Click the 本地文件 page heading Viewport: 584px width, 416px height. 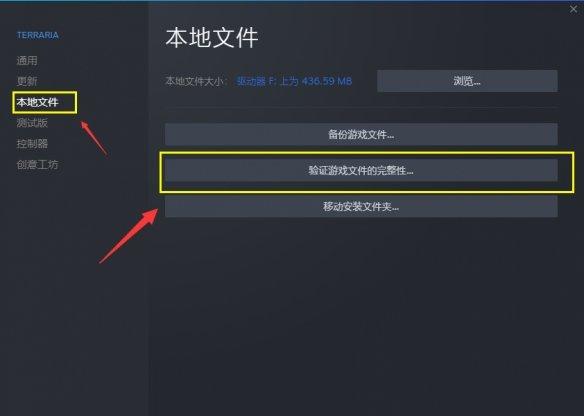212,38
